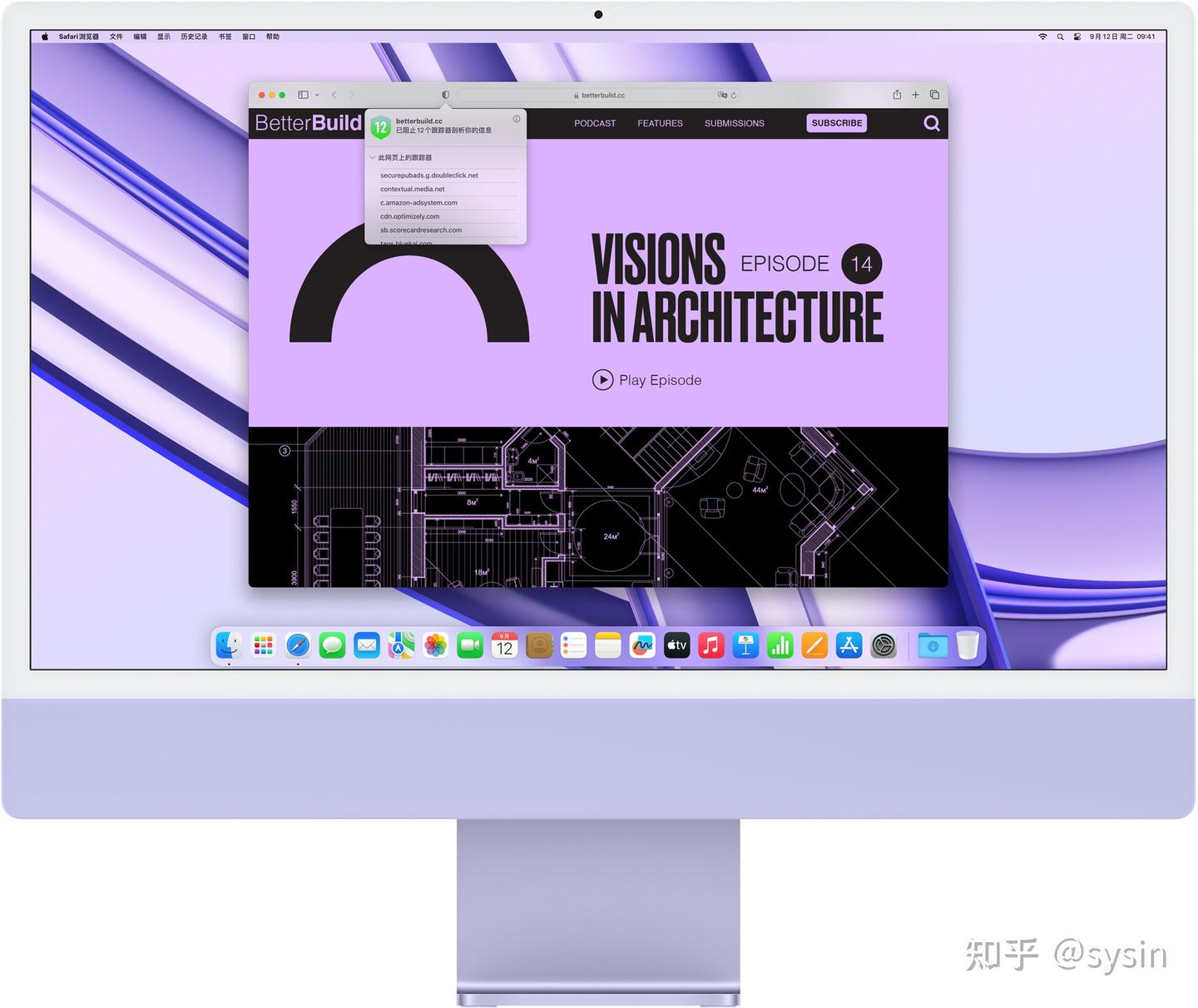Play Episode 14 of Visions in Architecture
Image resolution: width=1198 pixels, height=1008 pixels.
point(647,380)
